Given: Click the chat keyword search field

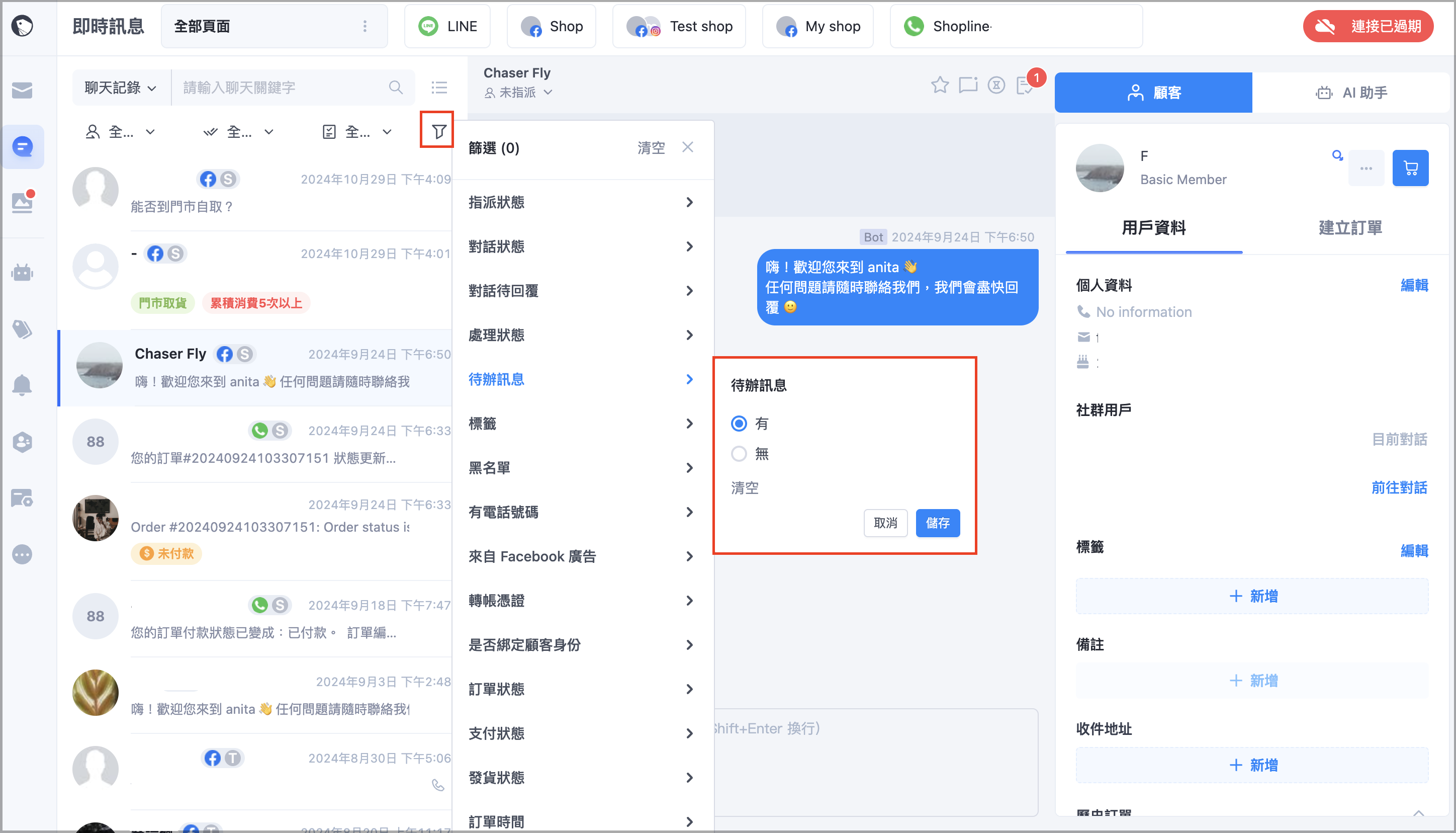Looking at the screenshot, I should pos(293,88).
